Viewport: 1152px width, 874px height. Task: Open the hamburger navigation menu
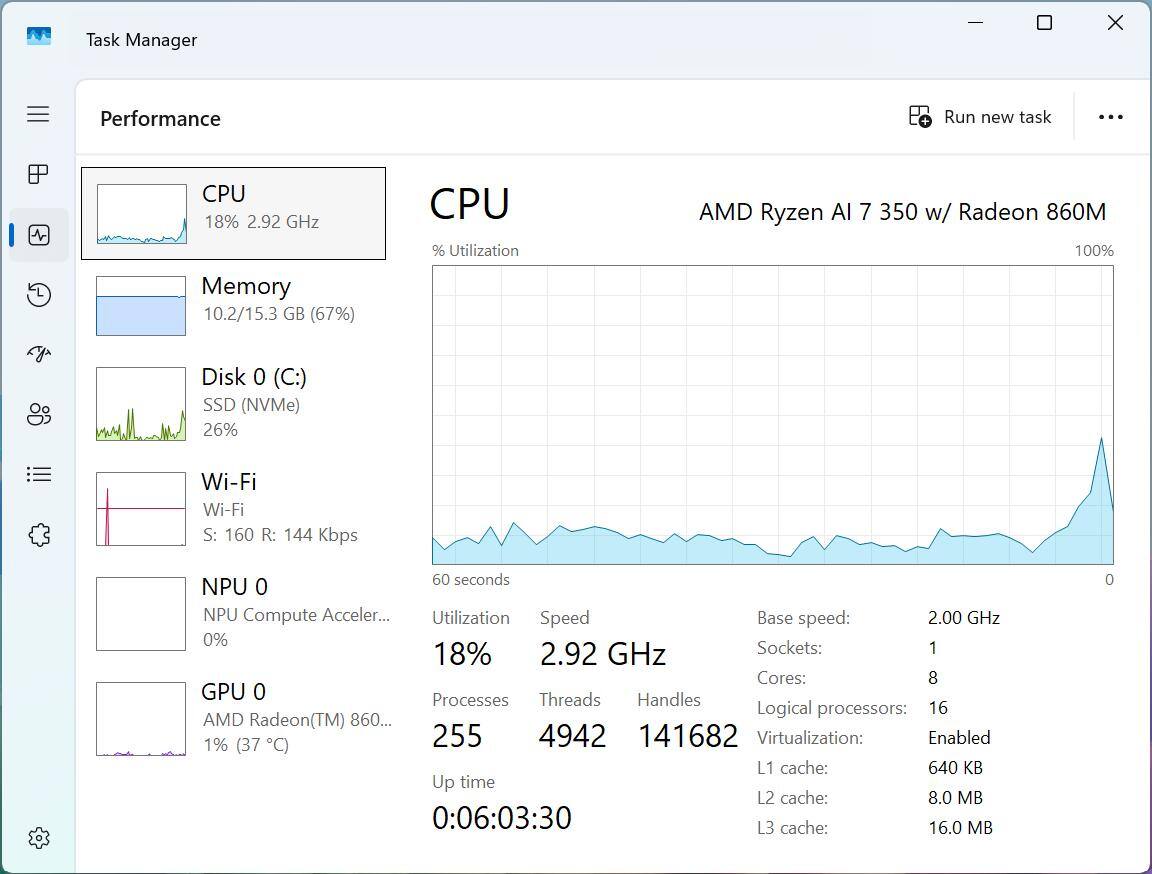click(x=38, y=114)
